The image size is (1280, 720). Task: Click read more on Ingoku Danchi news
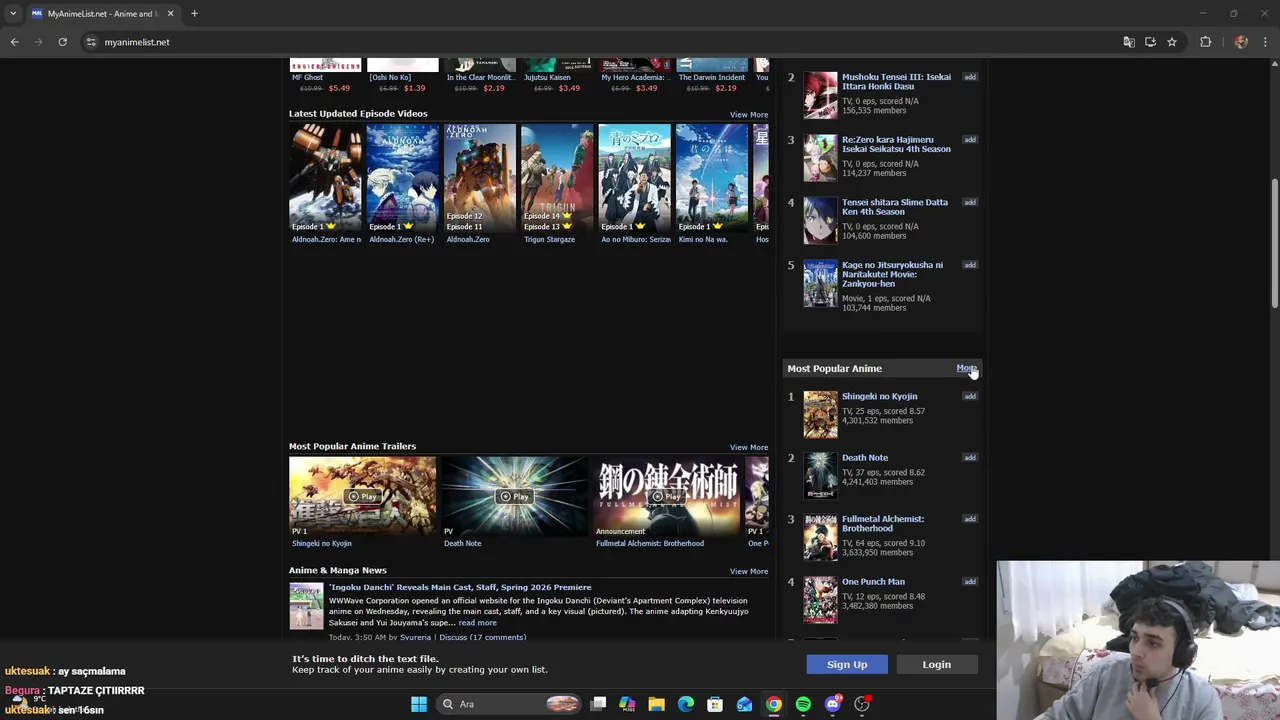pos(477,623)
